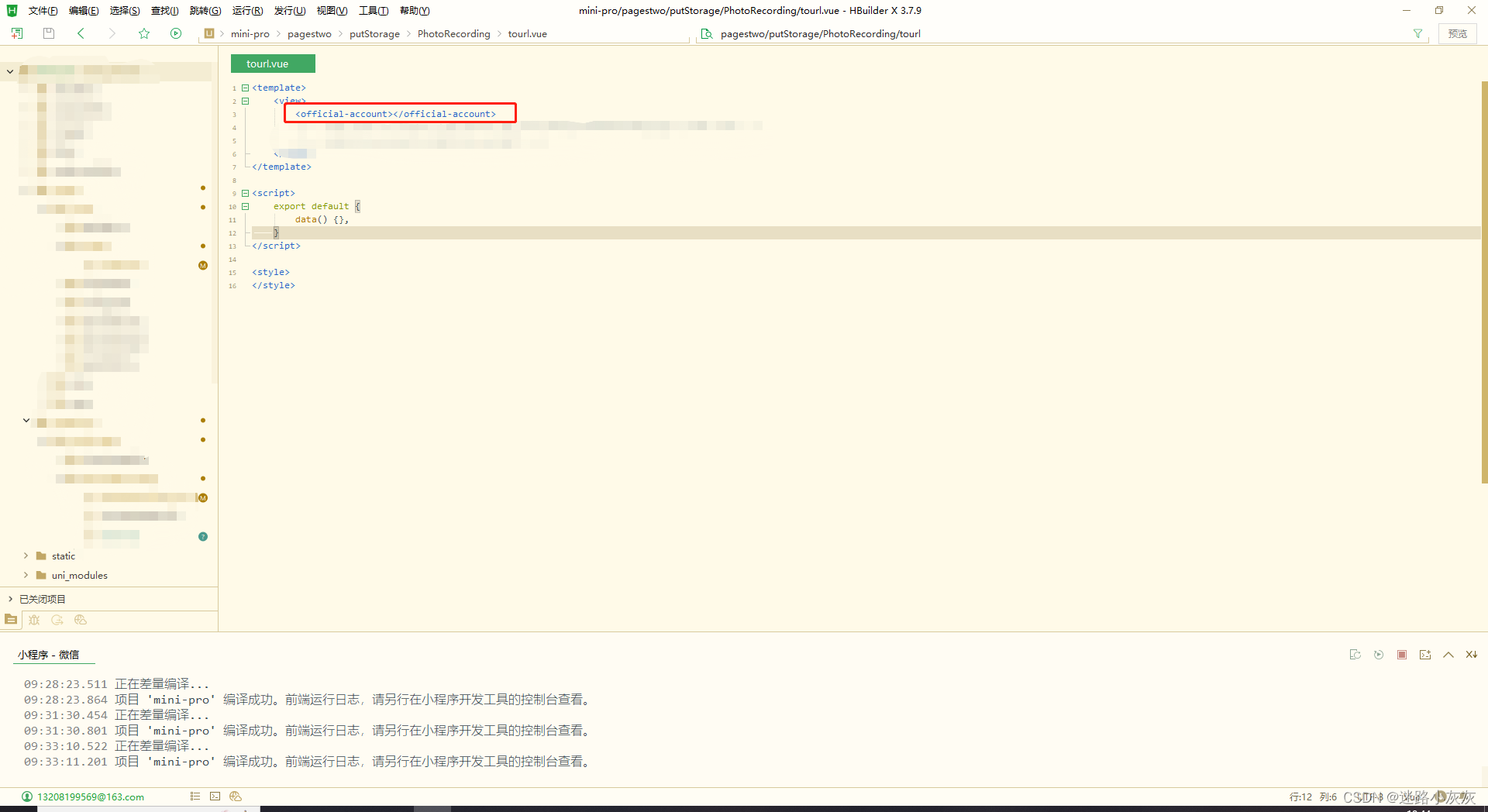The width and height of the screenshot is (1488, 812).
Task: Click the cloud globe icon in the sidebar footer
Action: (x=81, y=620)
